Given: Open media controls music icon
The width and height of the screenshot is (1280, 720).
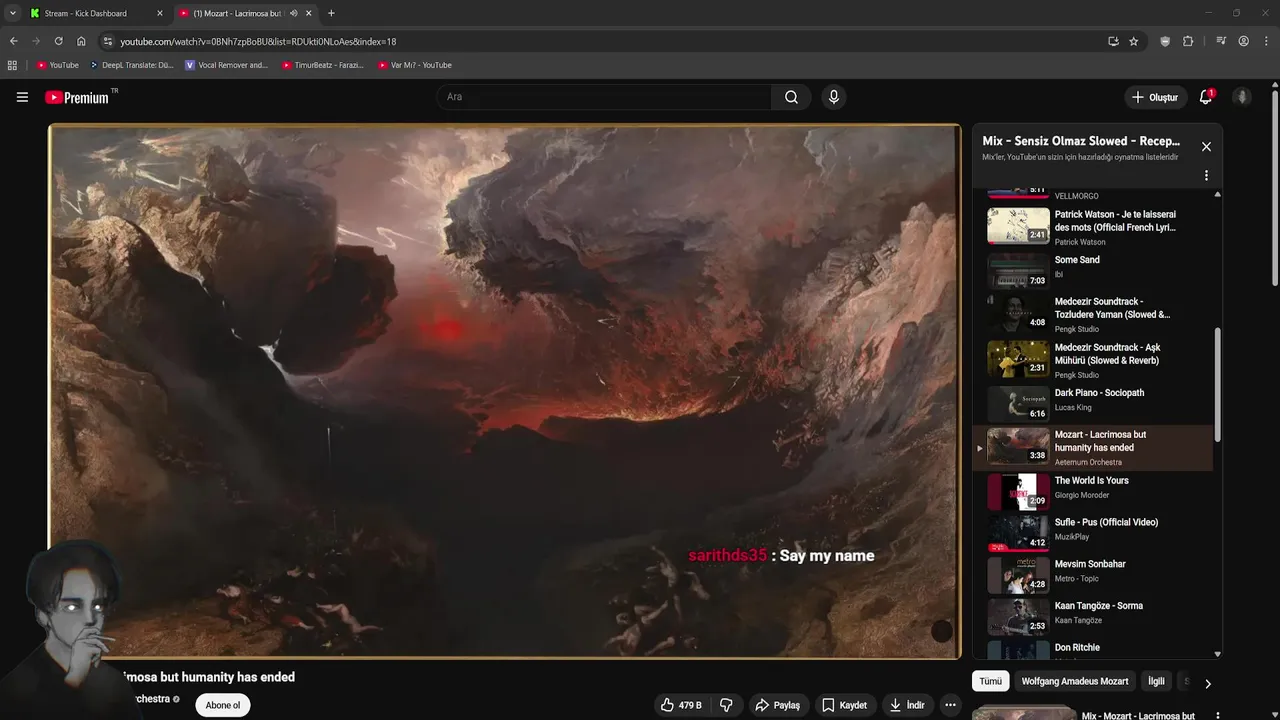Looking at the screenshot, I should [1221, 41].
